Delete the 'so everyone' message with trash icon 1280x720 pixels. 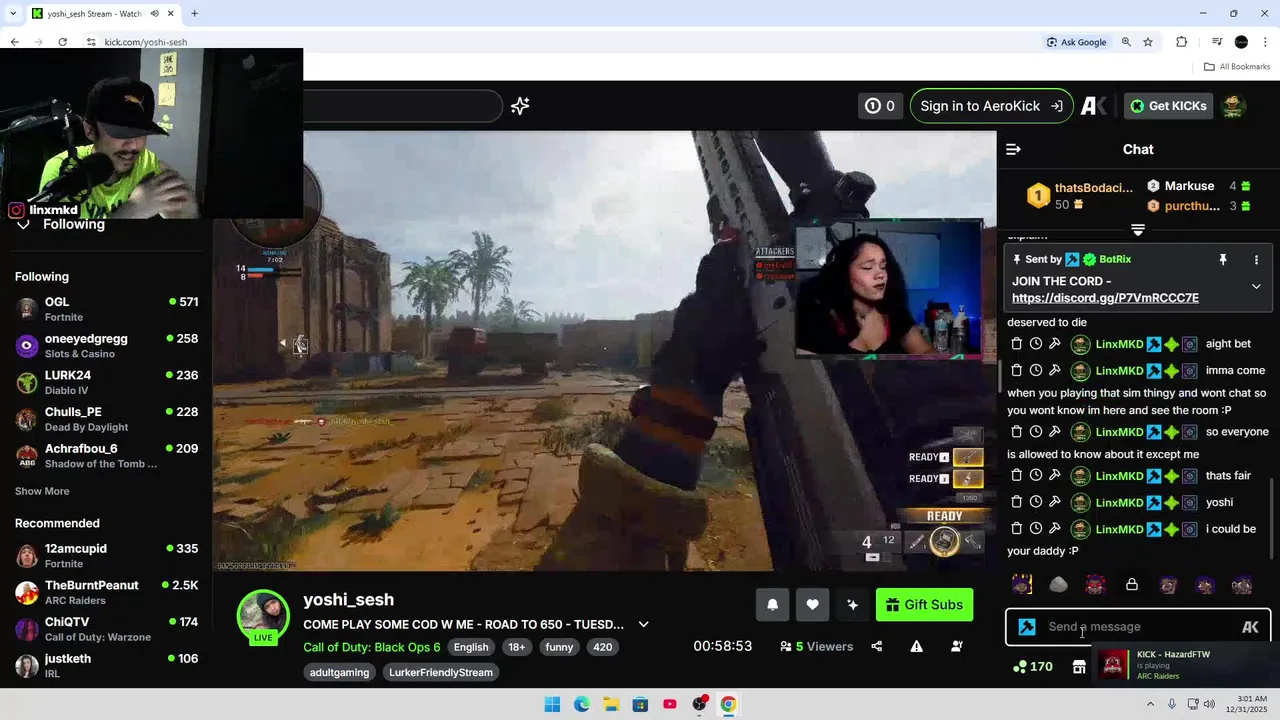tap(1016, 432)
